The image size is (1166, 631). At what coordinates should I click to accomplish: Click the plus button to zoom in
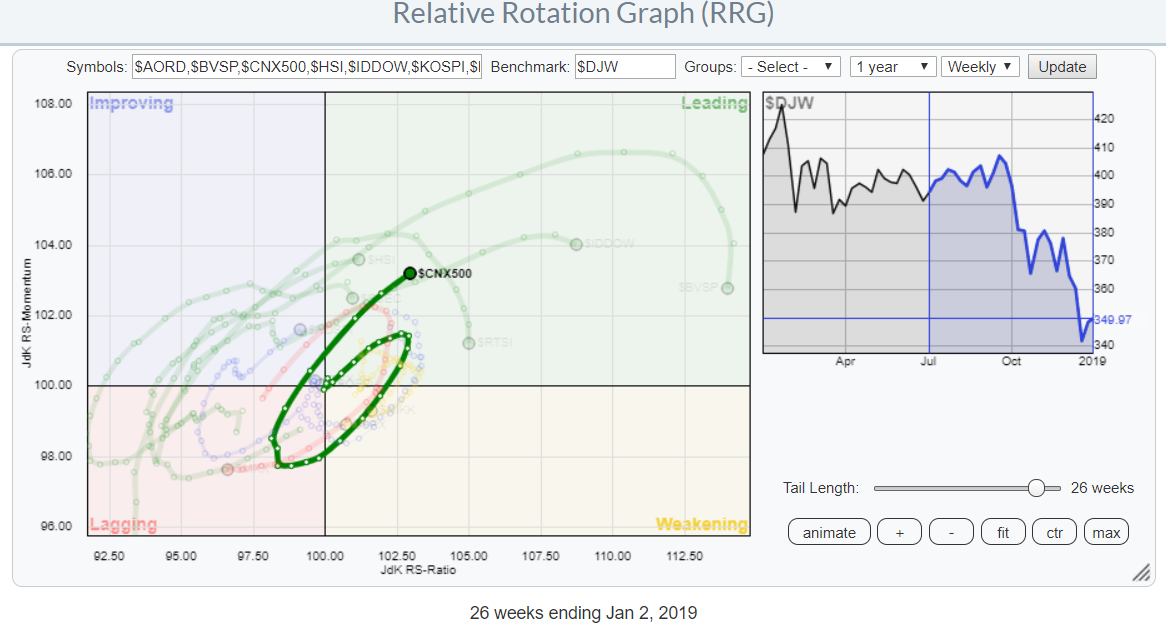[x=899, y=532]
